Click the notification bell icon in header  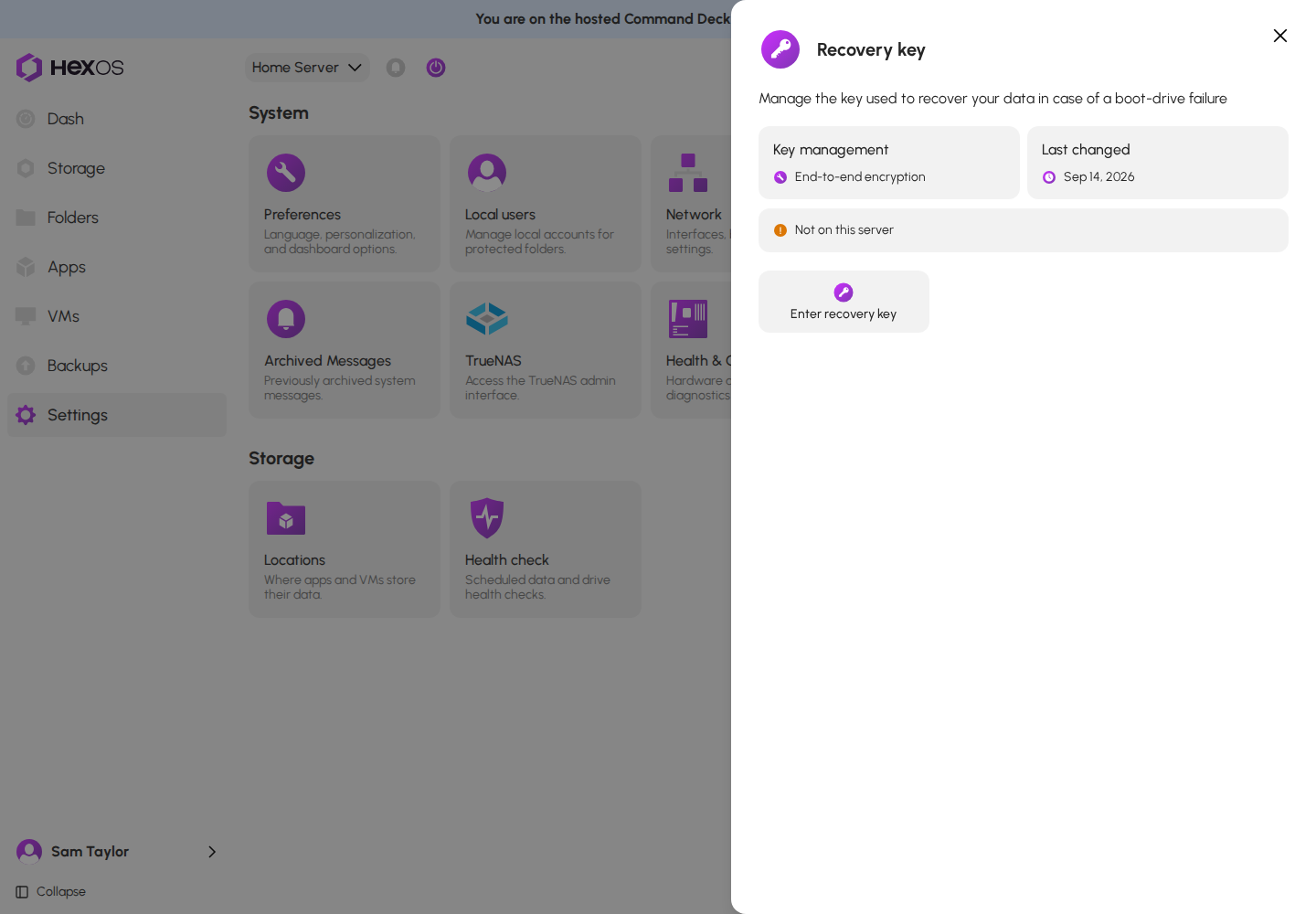(x=396, y=68)
